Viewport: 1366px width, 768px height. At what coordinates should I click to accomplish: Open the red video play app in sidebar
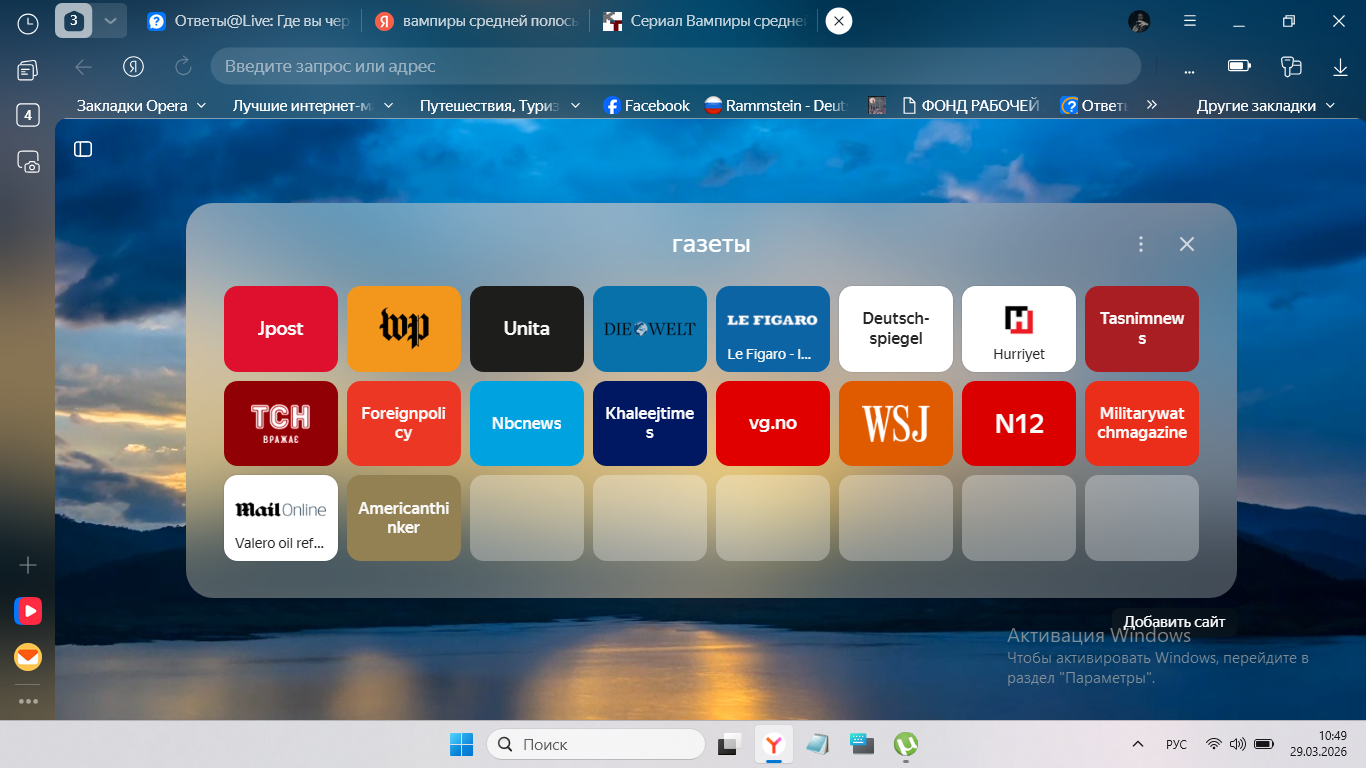(28, 610)
